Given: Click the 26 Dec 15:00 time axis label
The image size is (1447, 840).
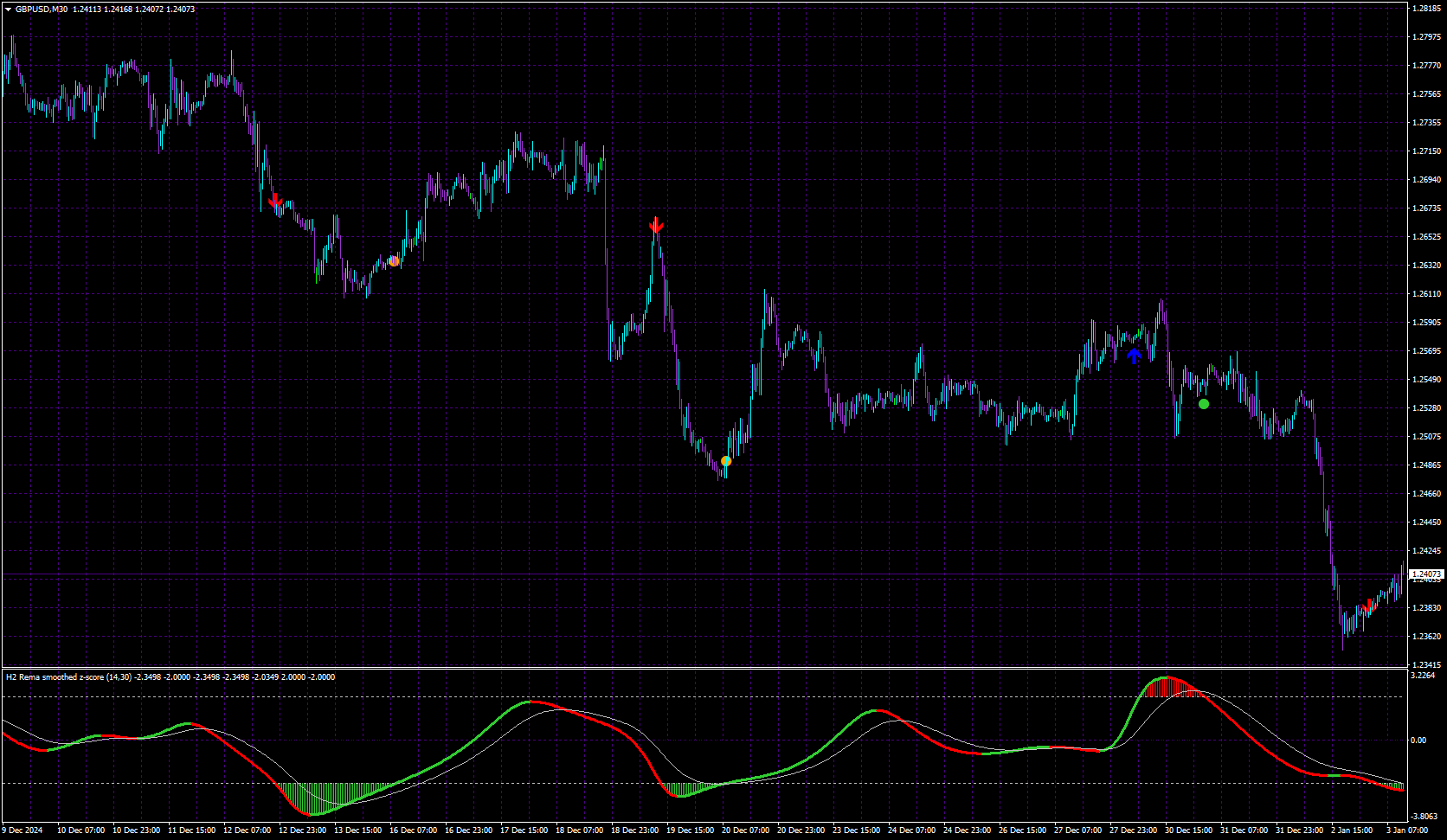Looking at the screenshot, I should coord(1022,830).
